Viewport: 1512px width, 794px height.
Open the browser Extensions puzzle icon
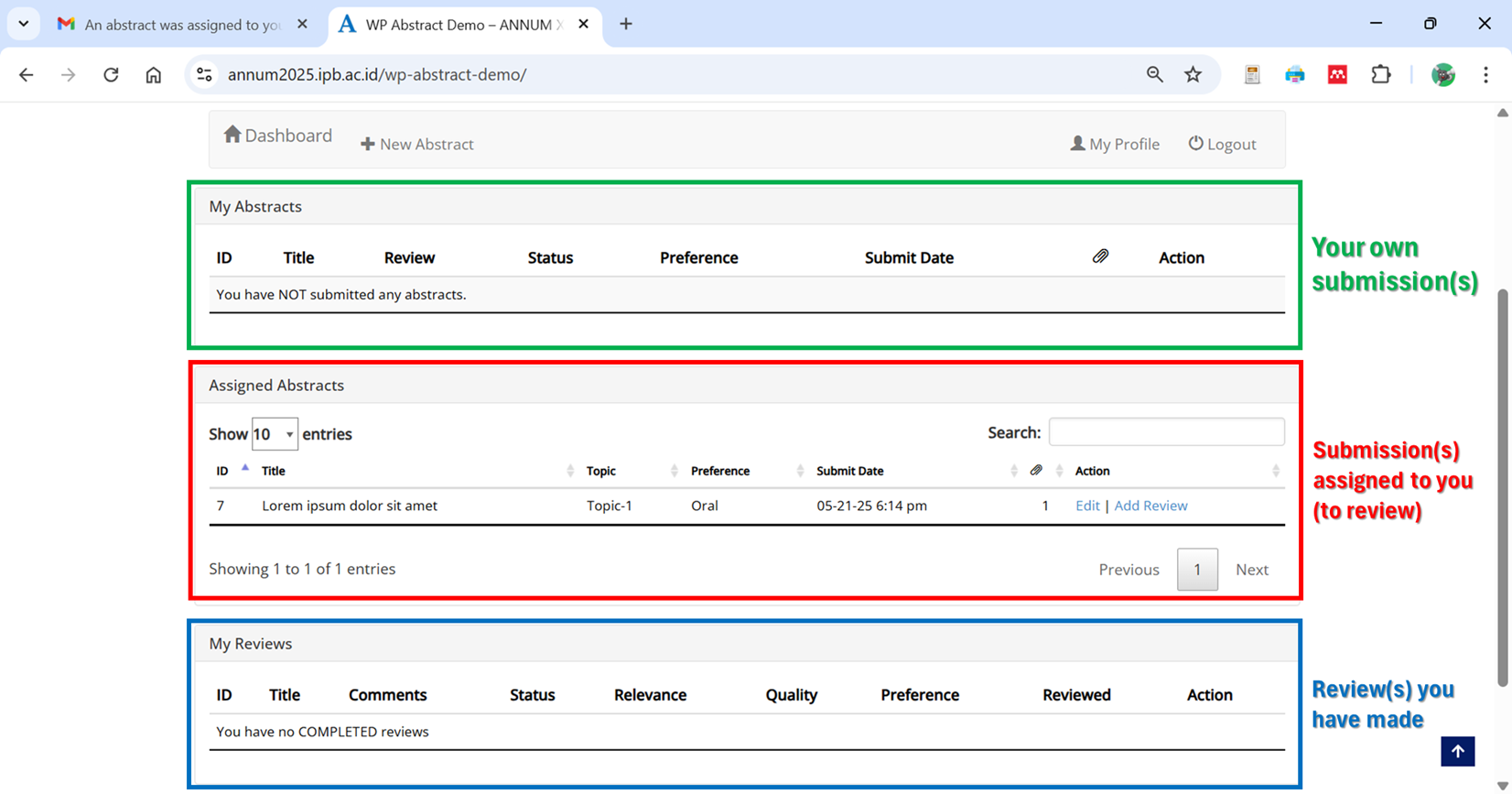1380,75
